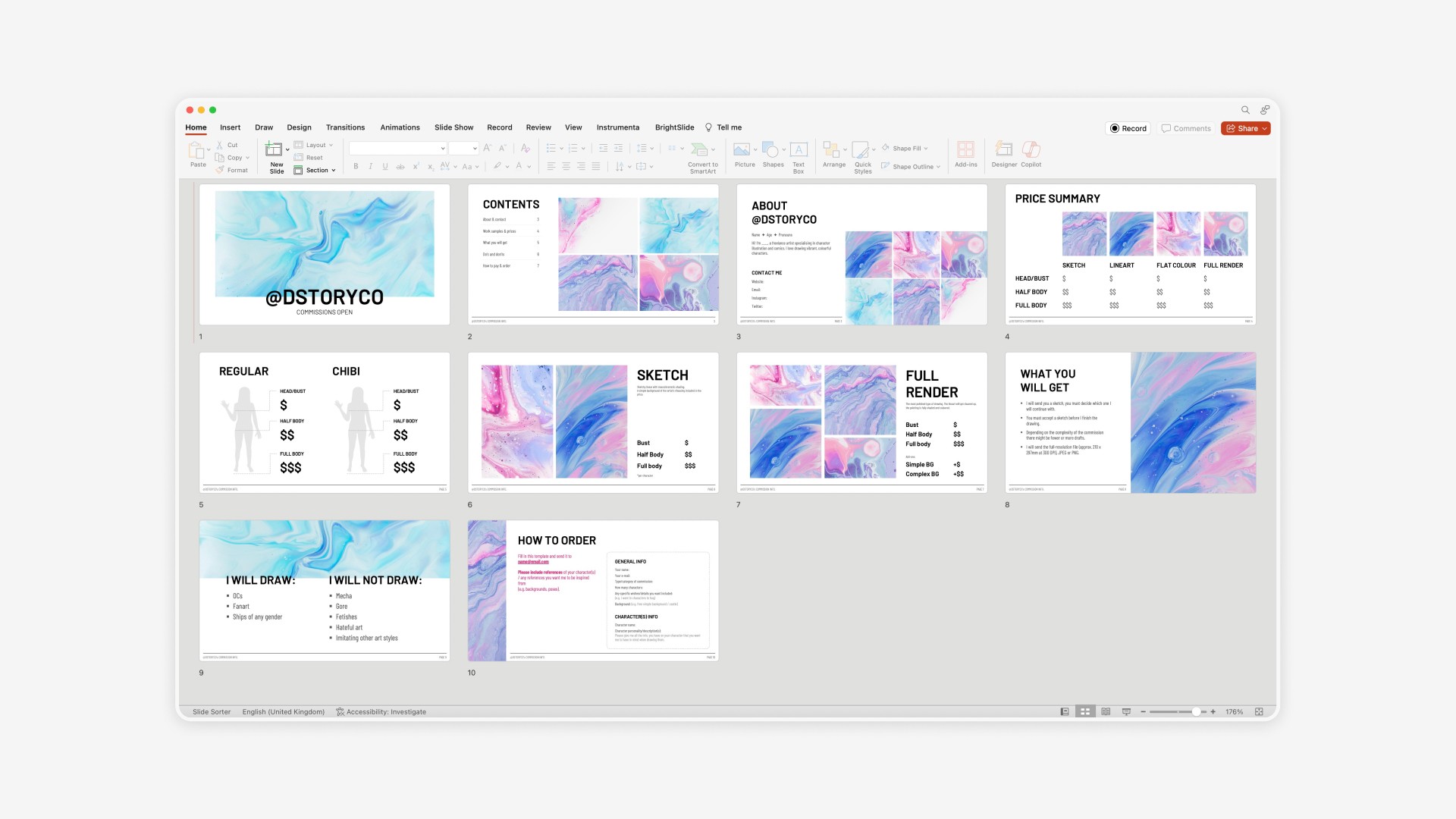Click Convert to SmartArt icon
This screenshot has height=819, width=1456.
coord(700,149)
